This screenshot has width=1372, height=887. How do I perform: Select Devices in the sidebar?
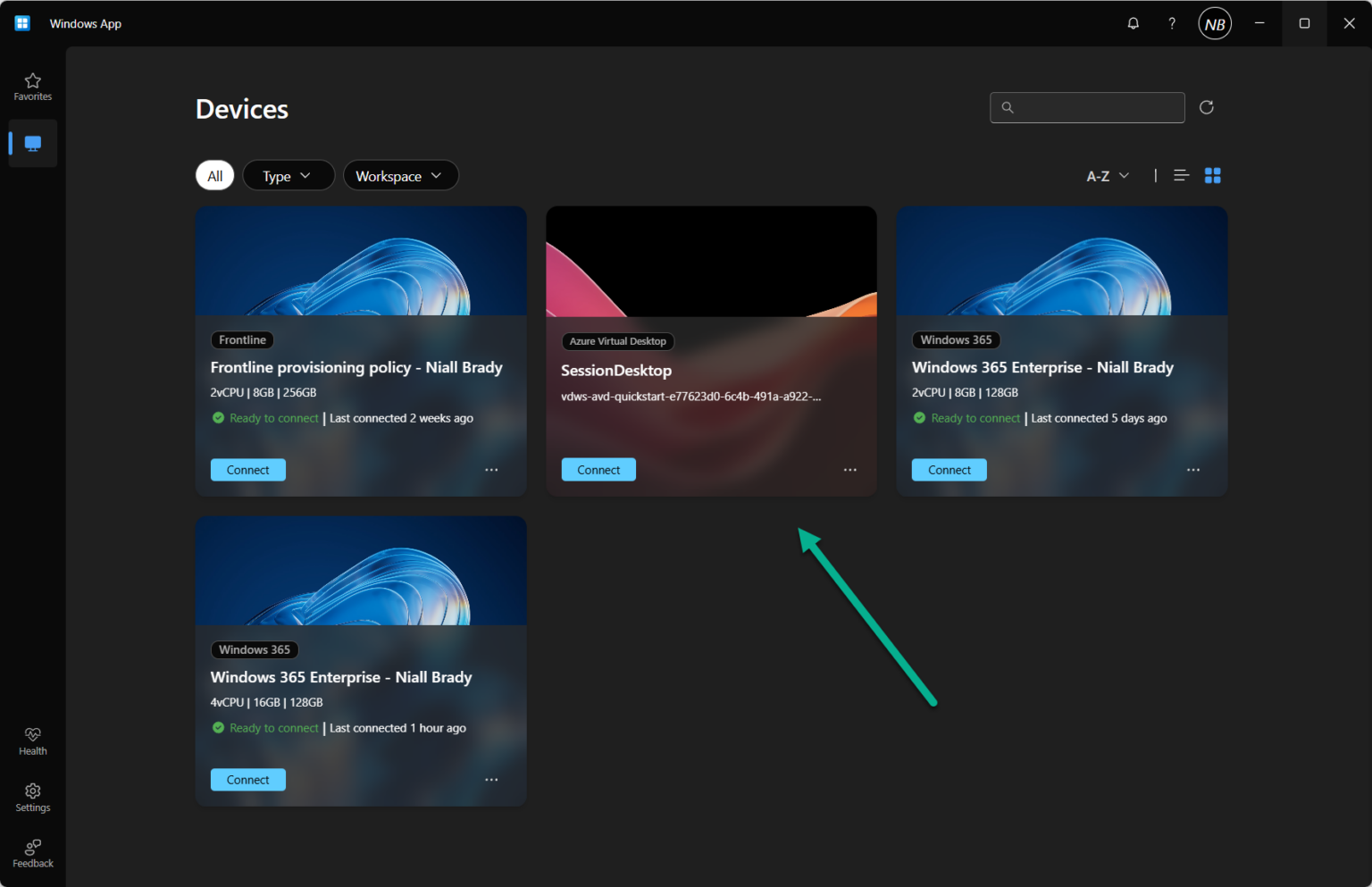tap(32, 143)
